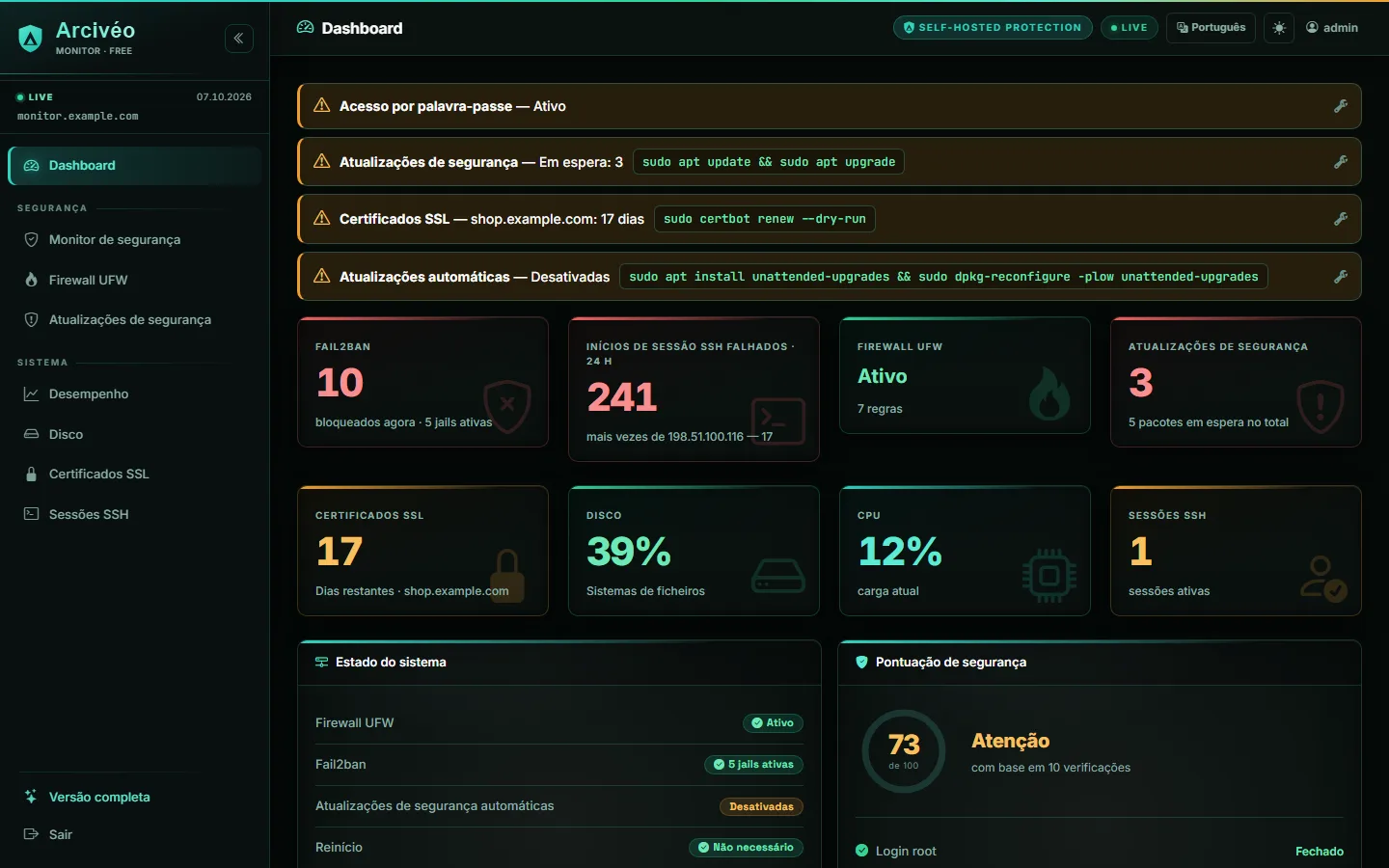Screen dimensions: 1389x868
Task: Click the user-check icon on Sessões SSH card
Action: 1322,578
